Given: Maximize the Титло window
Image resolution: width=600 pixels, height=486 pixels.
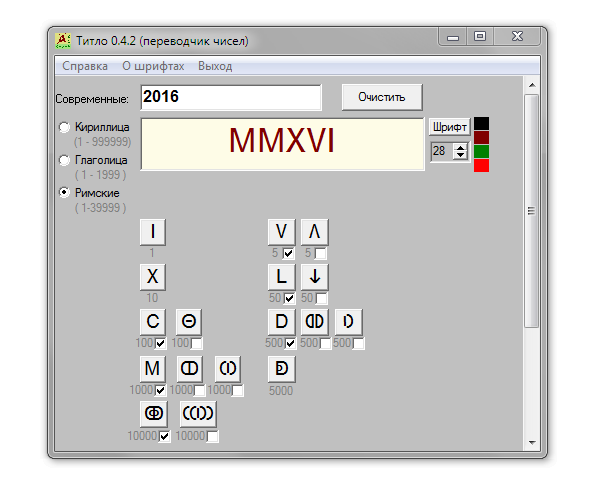Looking at the screenshot, I should coord(480,37).
